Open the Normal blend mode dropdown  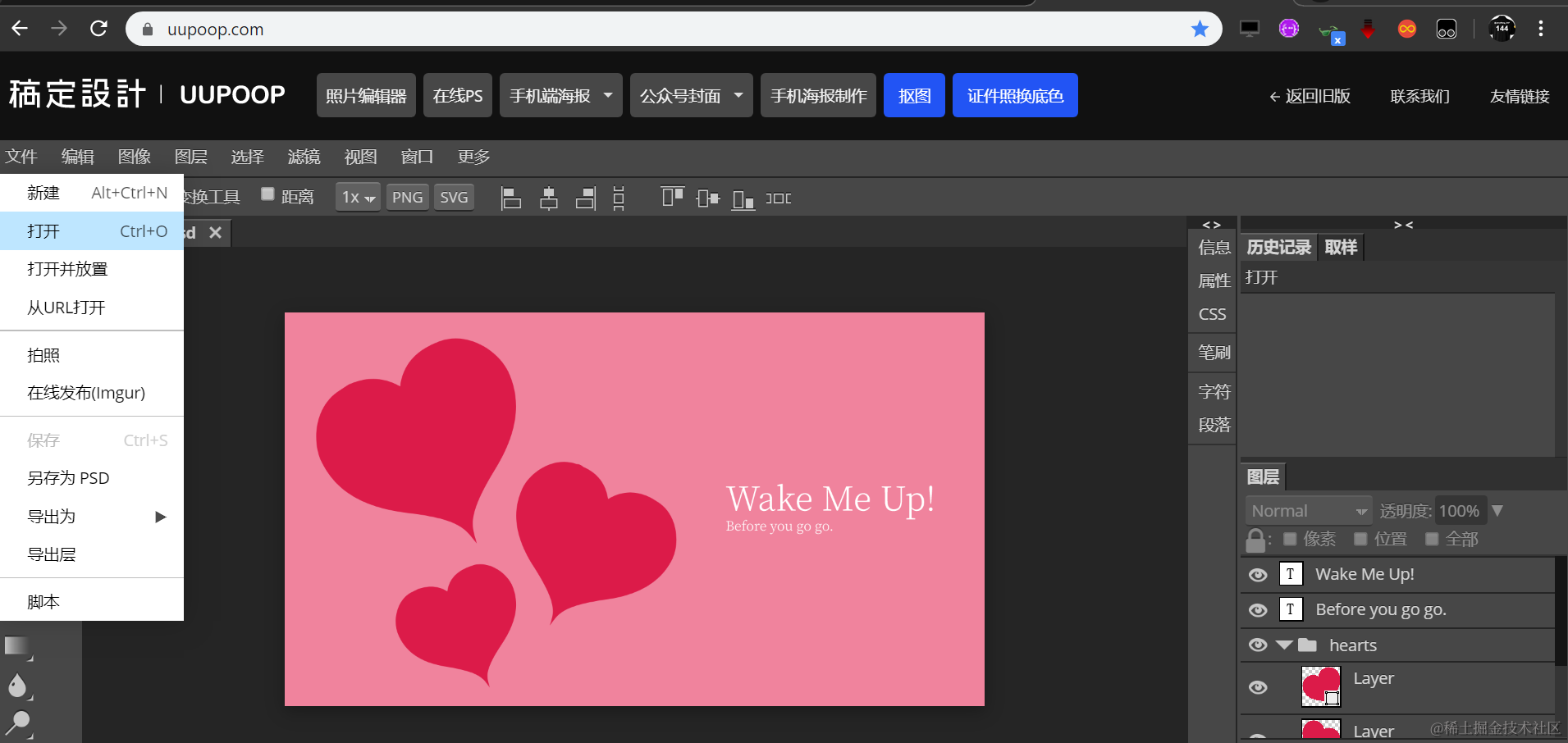click(x=1309, y=511)
